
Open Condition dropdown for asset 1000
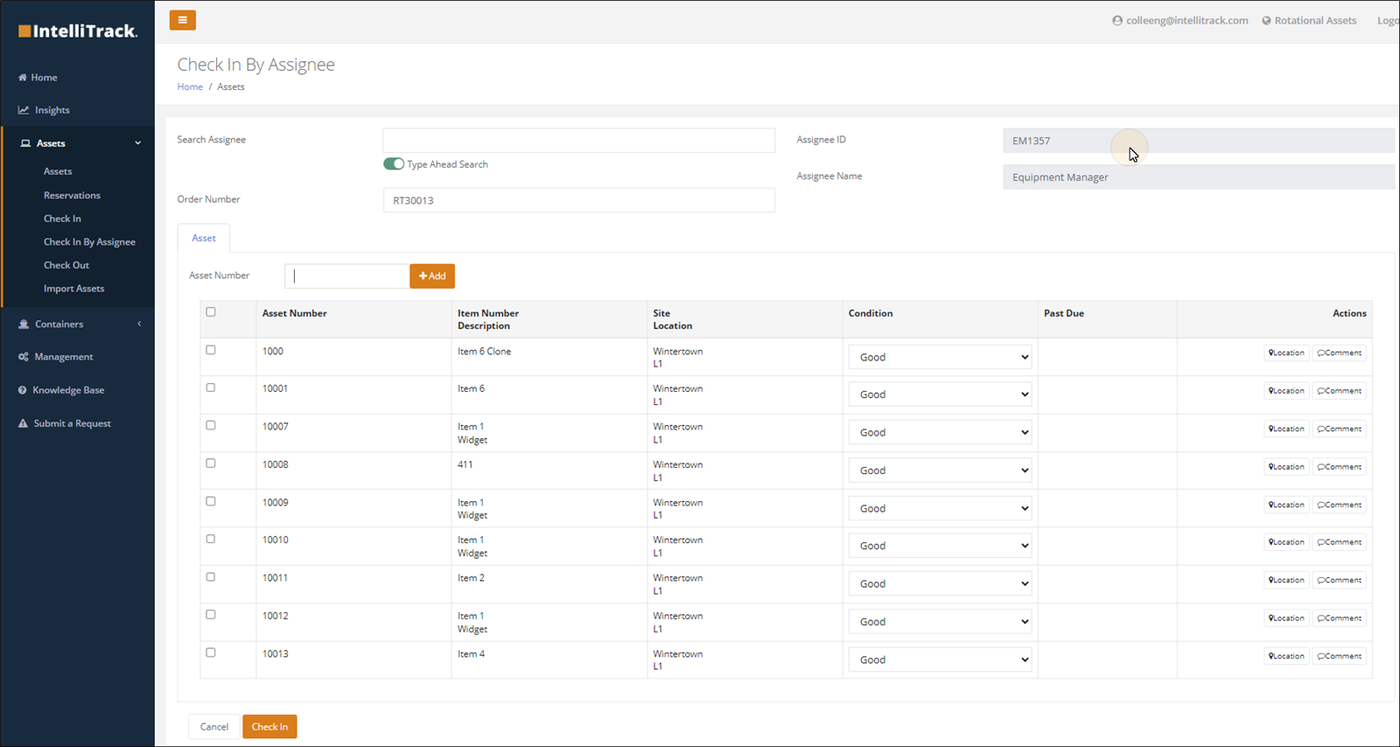click(940, 357)
